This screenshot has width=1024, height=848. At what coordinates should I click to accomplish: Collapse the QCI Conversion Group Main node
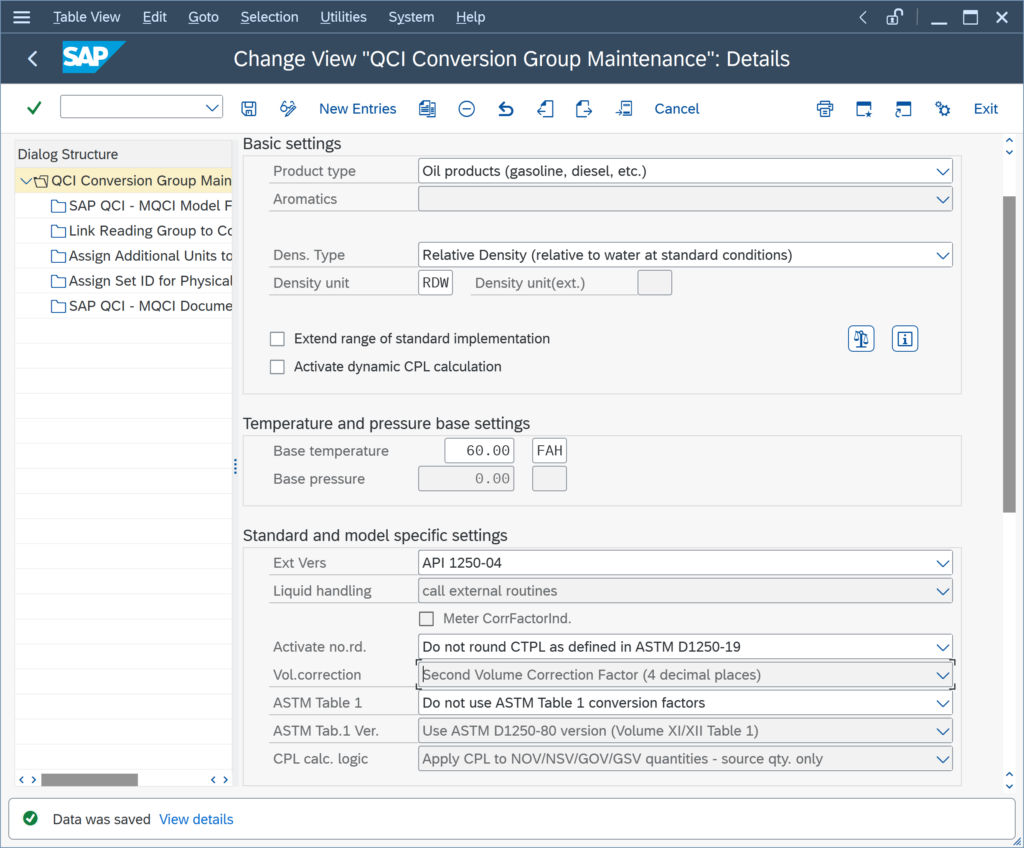pyautogui.click(x=25, y=180)
